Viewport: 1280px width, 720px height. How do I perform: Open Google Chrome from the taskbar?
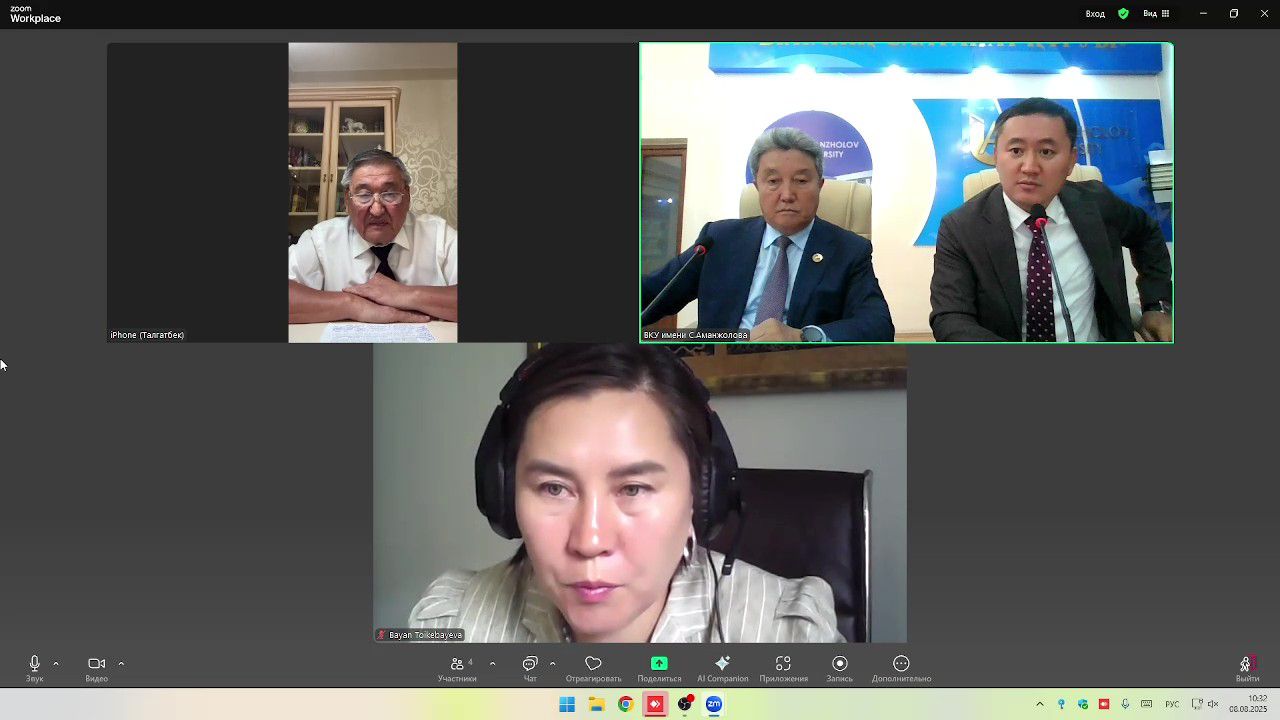[x=625, y=704]
